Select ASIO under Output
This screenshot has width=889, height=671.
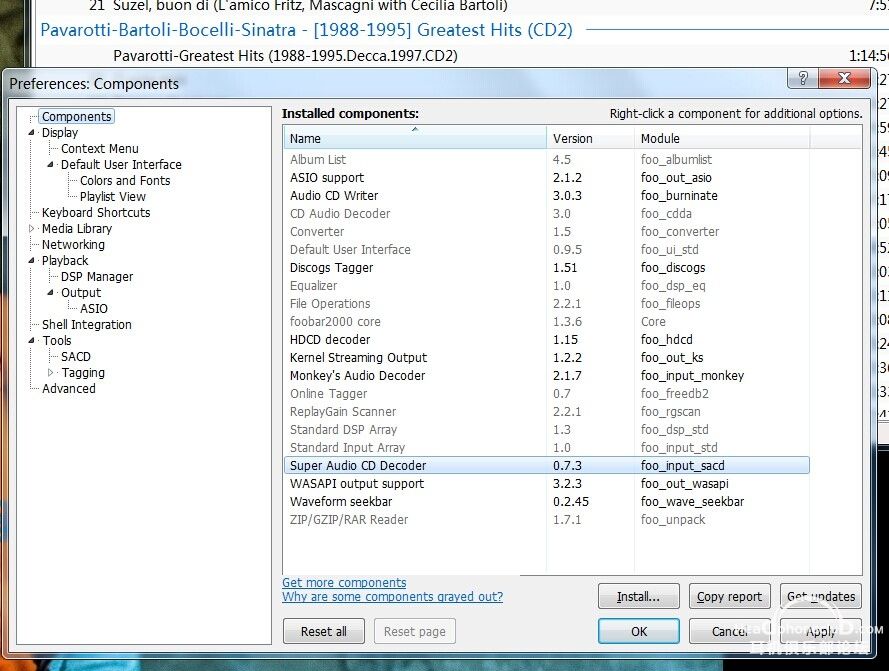pos(94,309)
